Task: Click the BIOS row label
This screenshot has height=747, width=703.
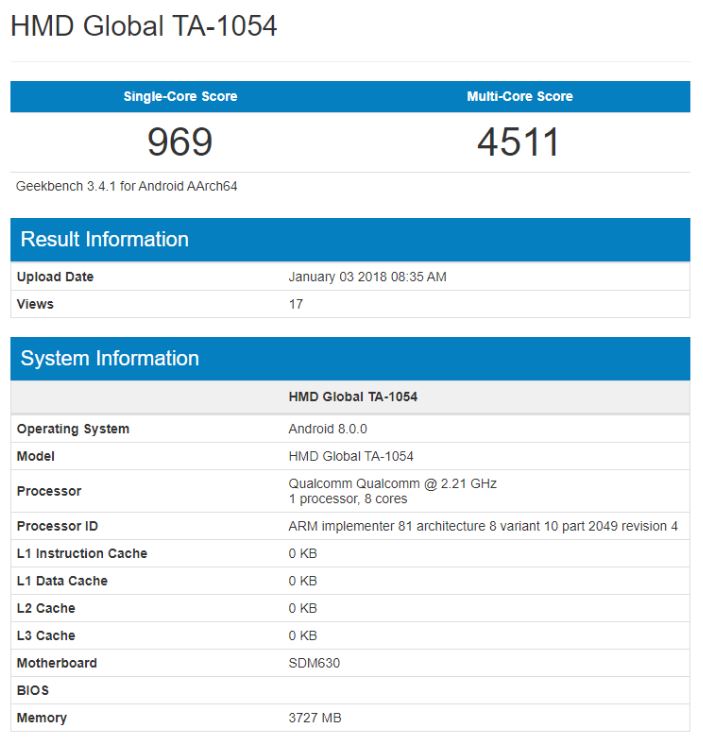Action: (32, 690)
